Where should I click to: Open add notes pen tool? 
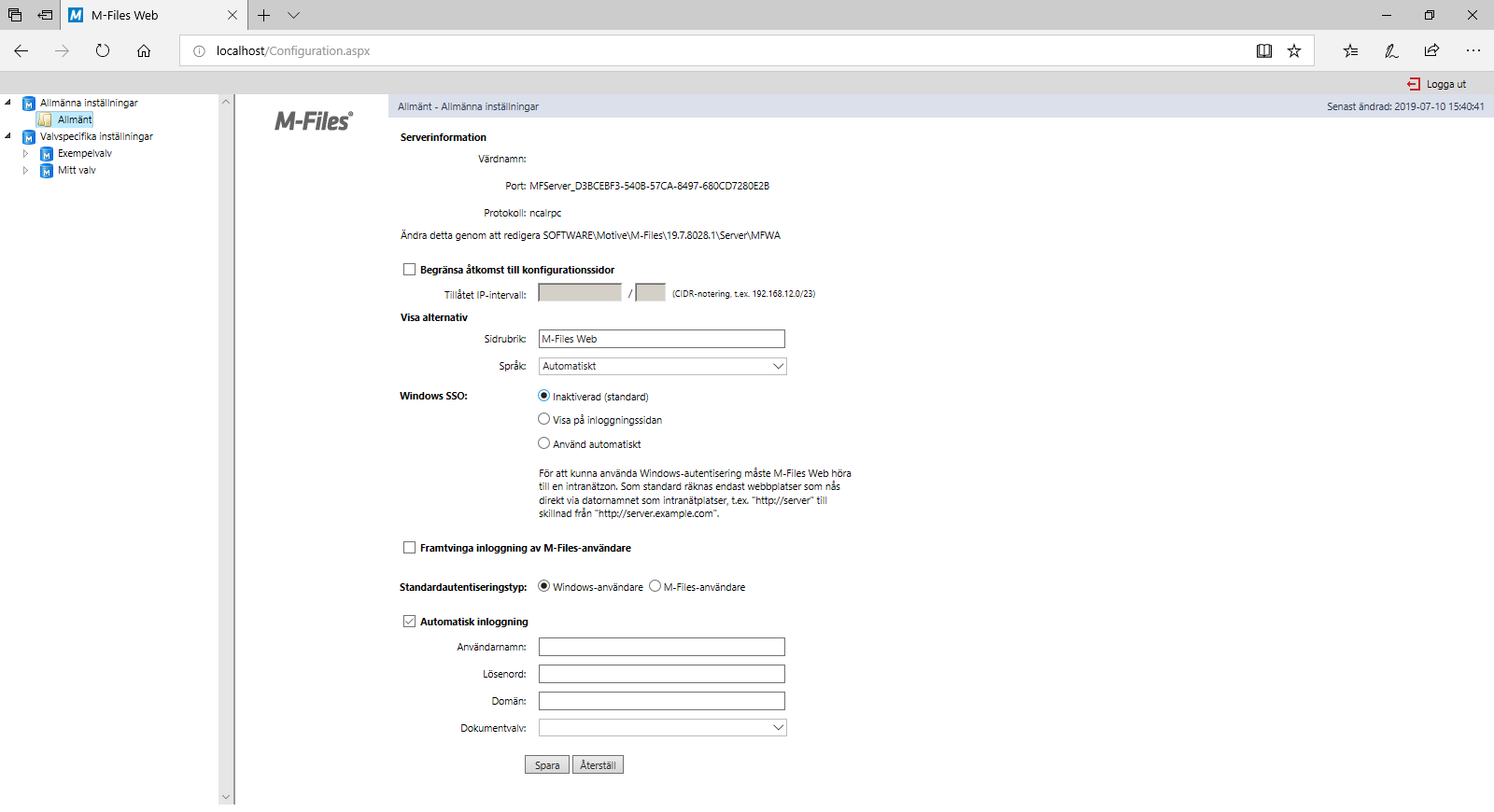pyautogui.click(x=1391, y=50)
